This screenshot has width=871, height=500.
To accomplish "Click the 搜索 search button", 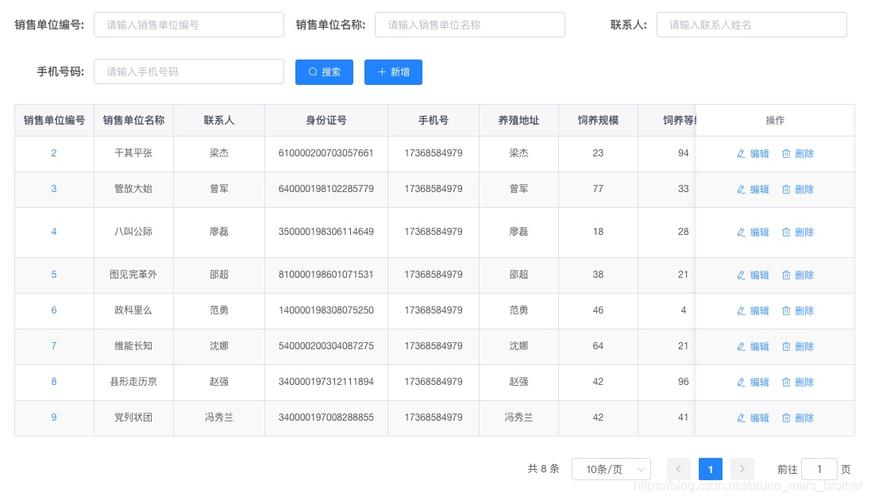I will click(x=324, y=72).
